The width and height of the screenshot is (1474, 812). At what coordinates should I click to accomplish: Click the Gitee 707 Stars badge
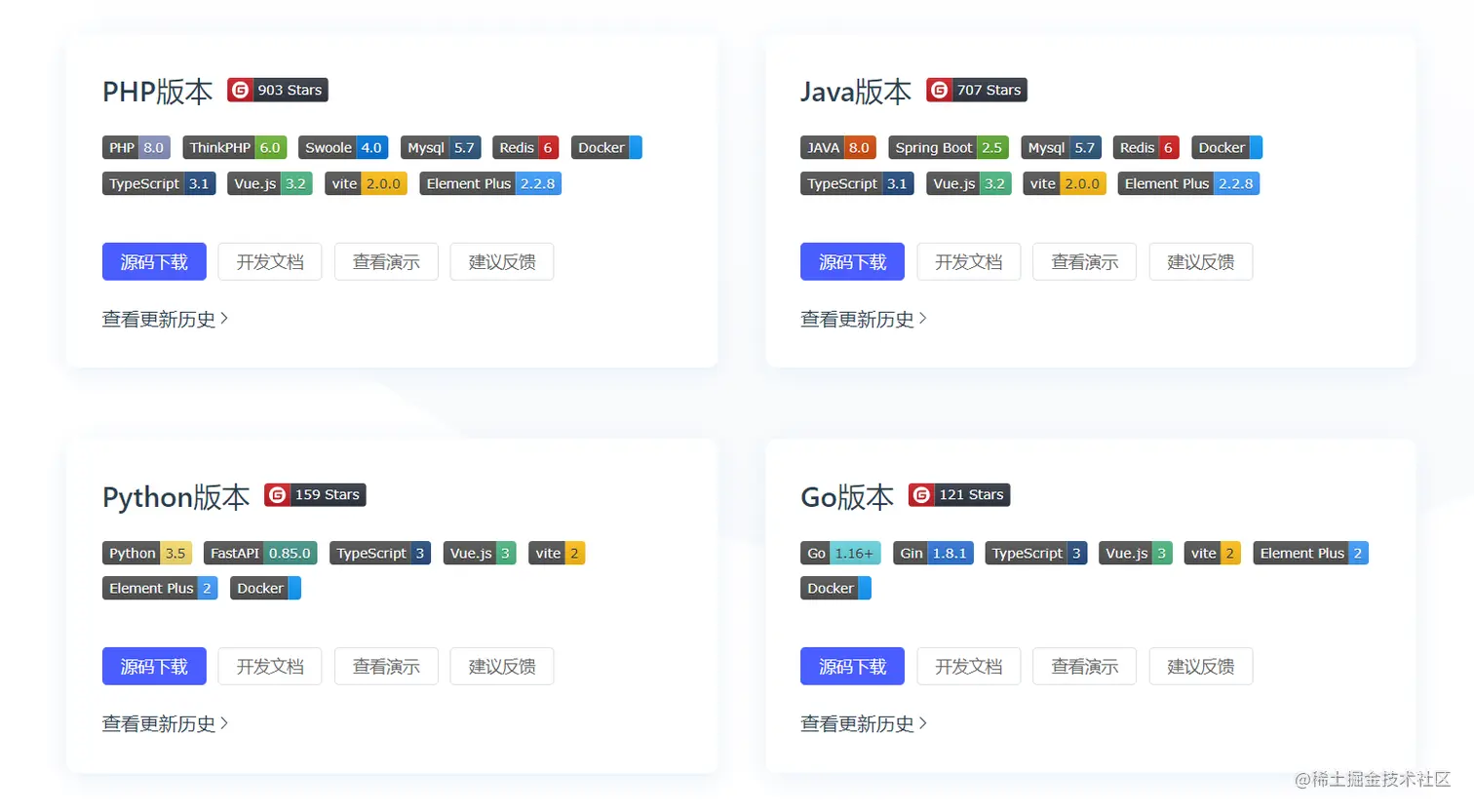pos(976,90)
